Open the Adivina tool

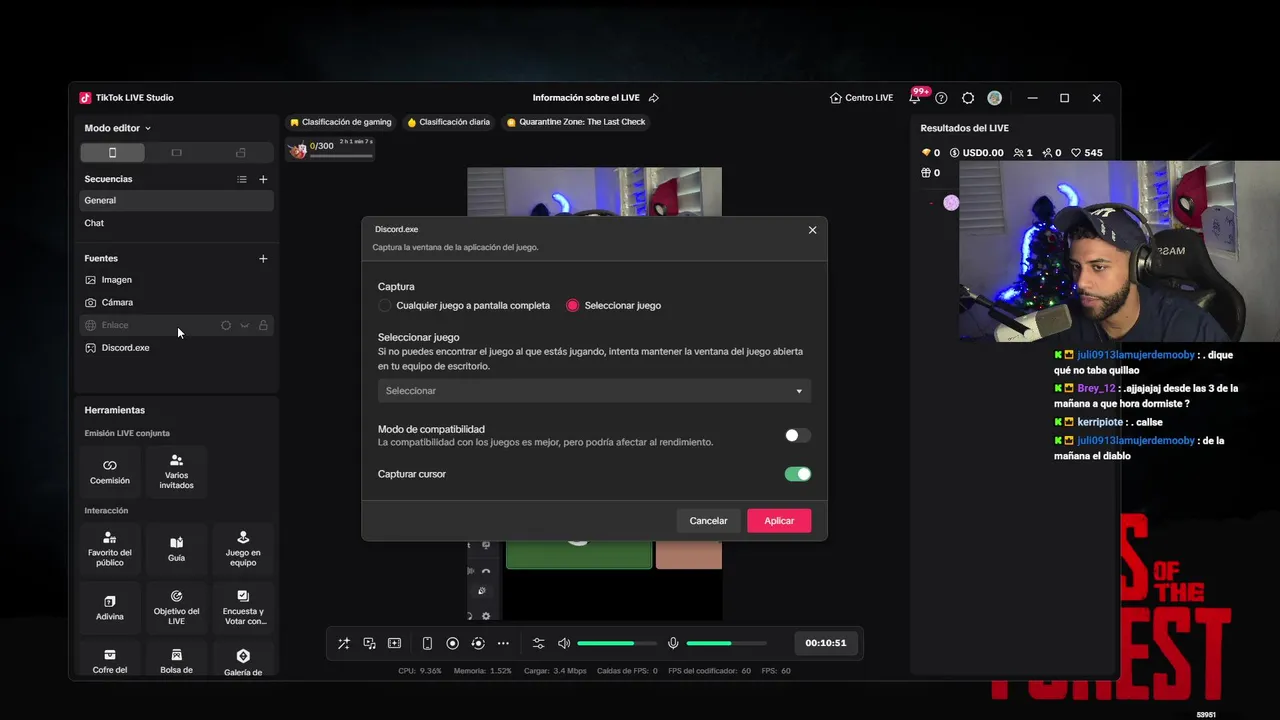(x=110, y=608)
